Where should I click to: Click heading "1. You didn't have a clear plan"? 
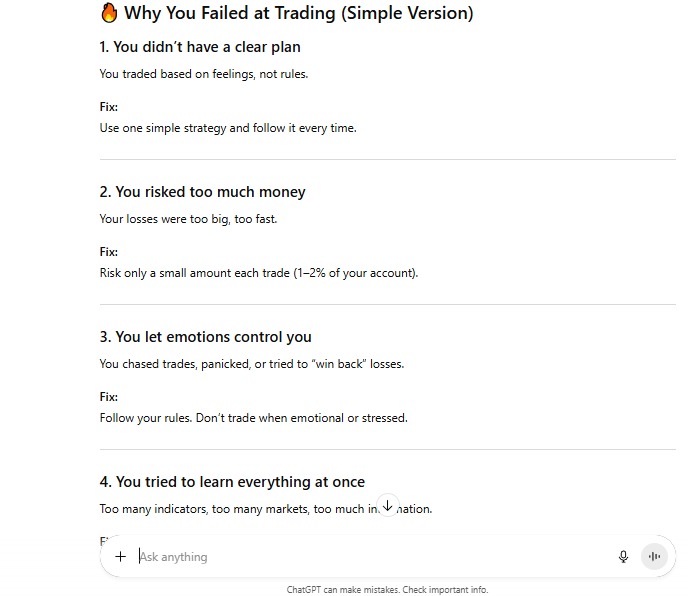(x=200, y=47)
